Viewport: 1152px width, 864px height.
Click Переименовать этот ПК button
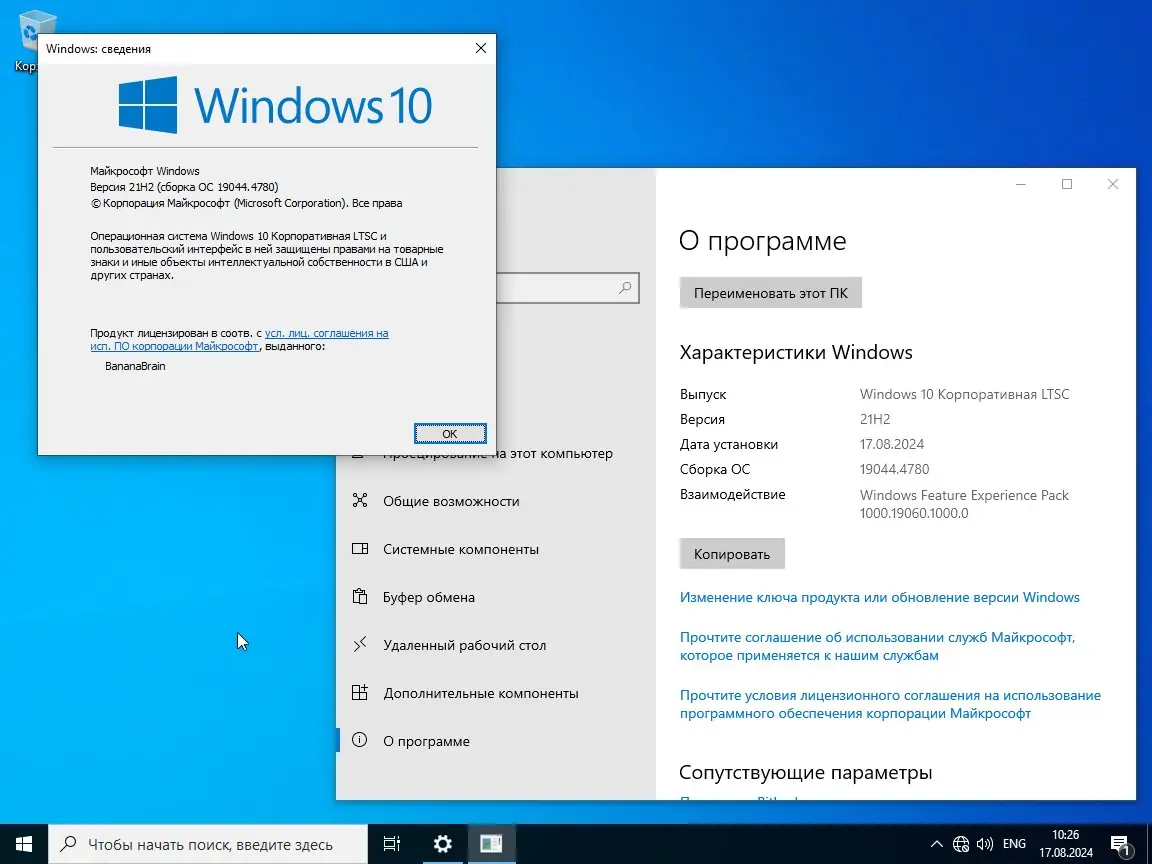click(x=770, y=292)
